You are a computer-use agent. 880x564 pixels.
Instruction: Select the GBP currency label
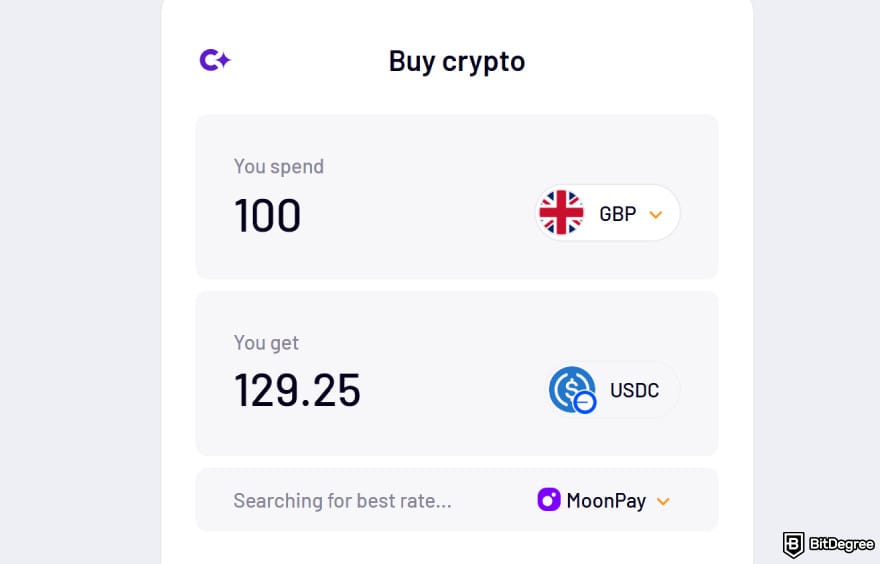(617, 213)
